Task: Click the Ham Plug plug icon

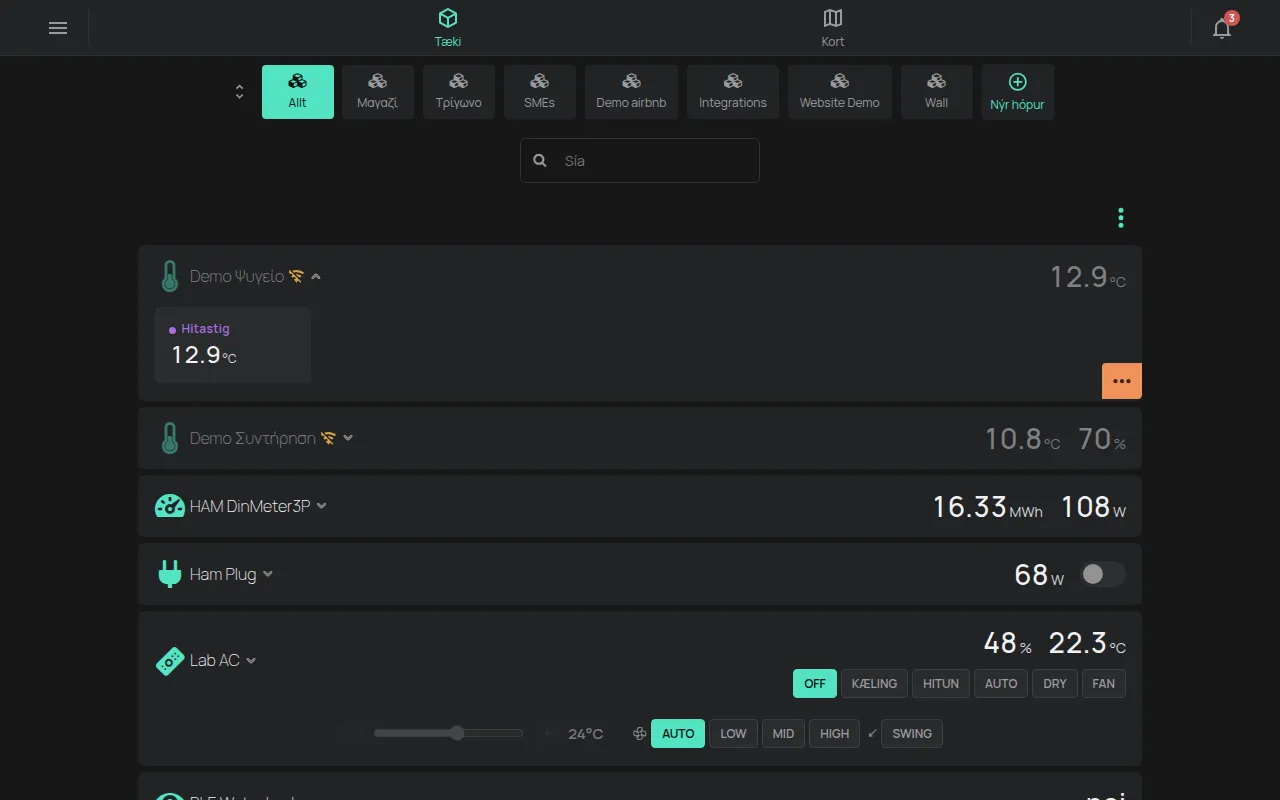Action: 170,574
